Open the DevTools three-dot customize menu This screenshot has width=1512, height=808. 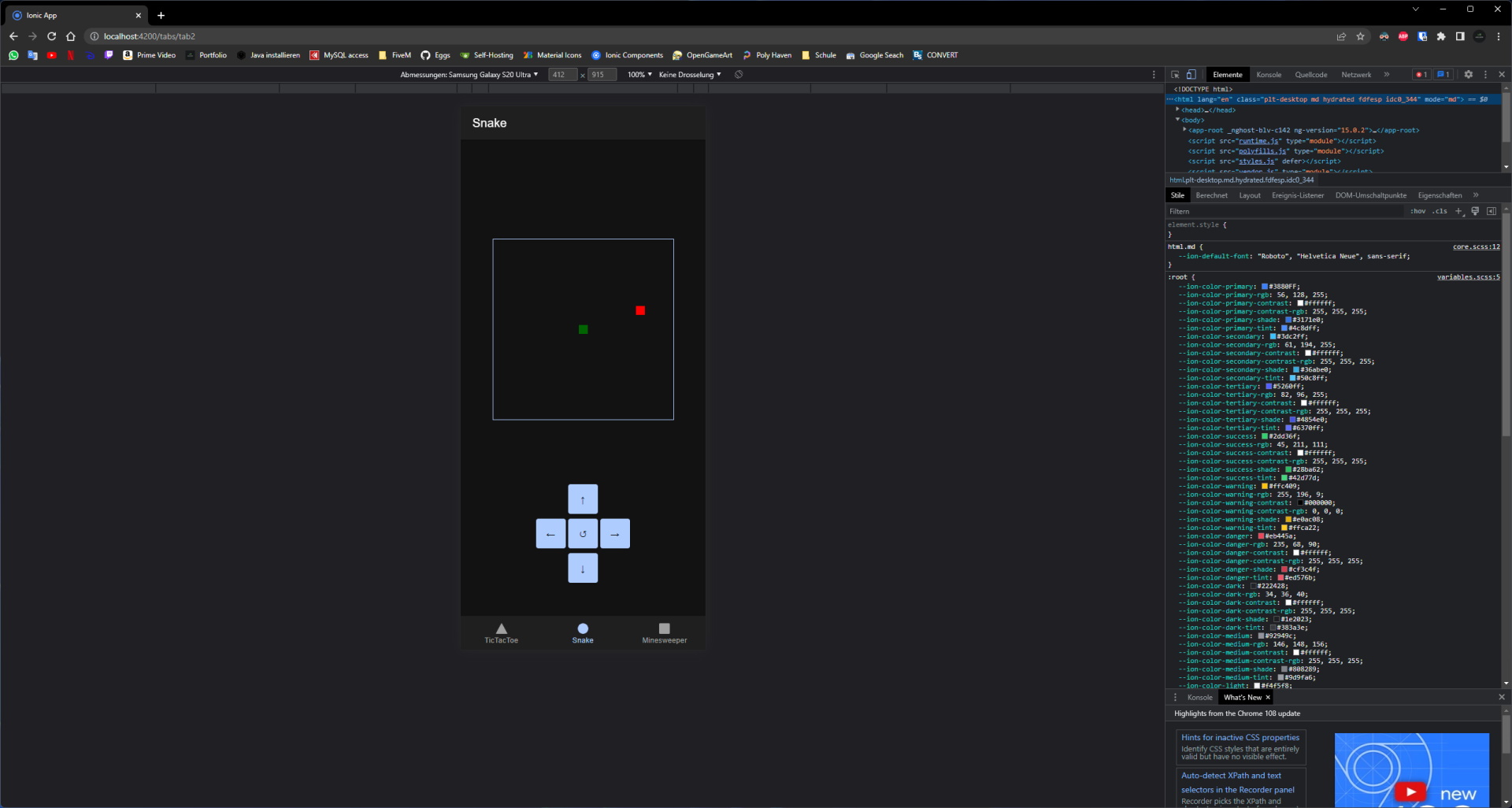point(1485,75)
